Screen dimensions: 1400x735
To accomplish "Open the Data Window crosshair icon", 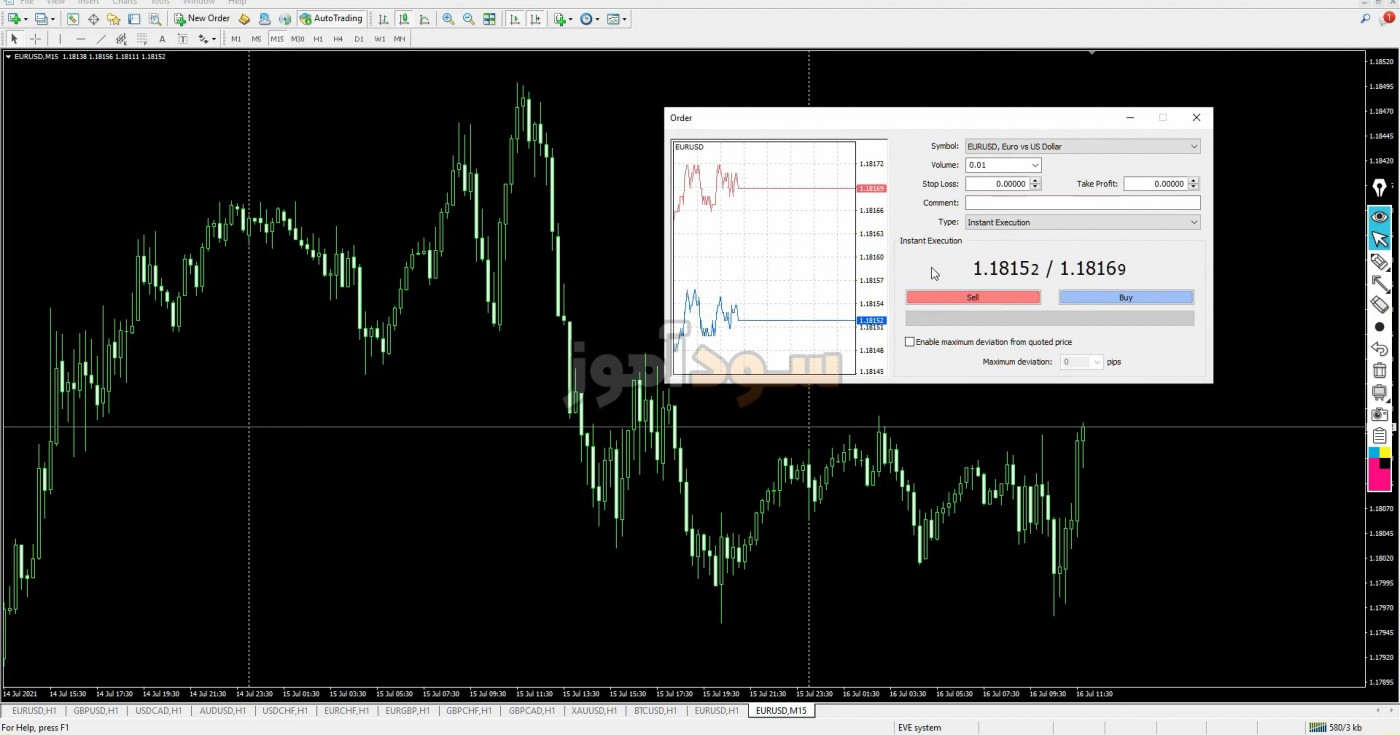I will pos(93,18).
